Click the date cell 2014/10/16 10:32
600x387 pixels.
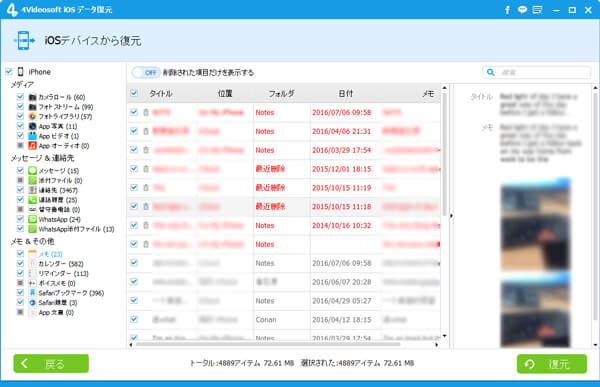point(341,225)
